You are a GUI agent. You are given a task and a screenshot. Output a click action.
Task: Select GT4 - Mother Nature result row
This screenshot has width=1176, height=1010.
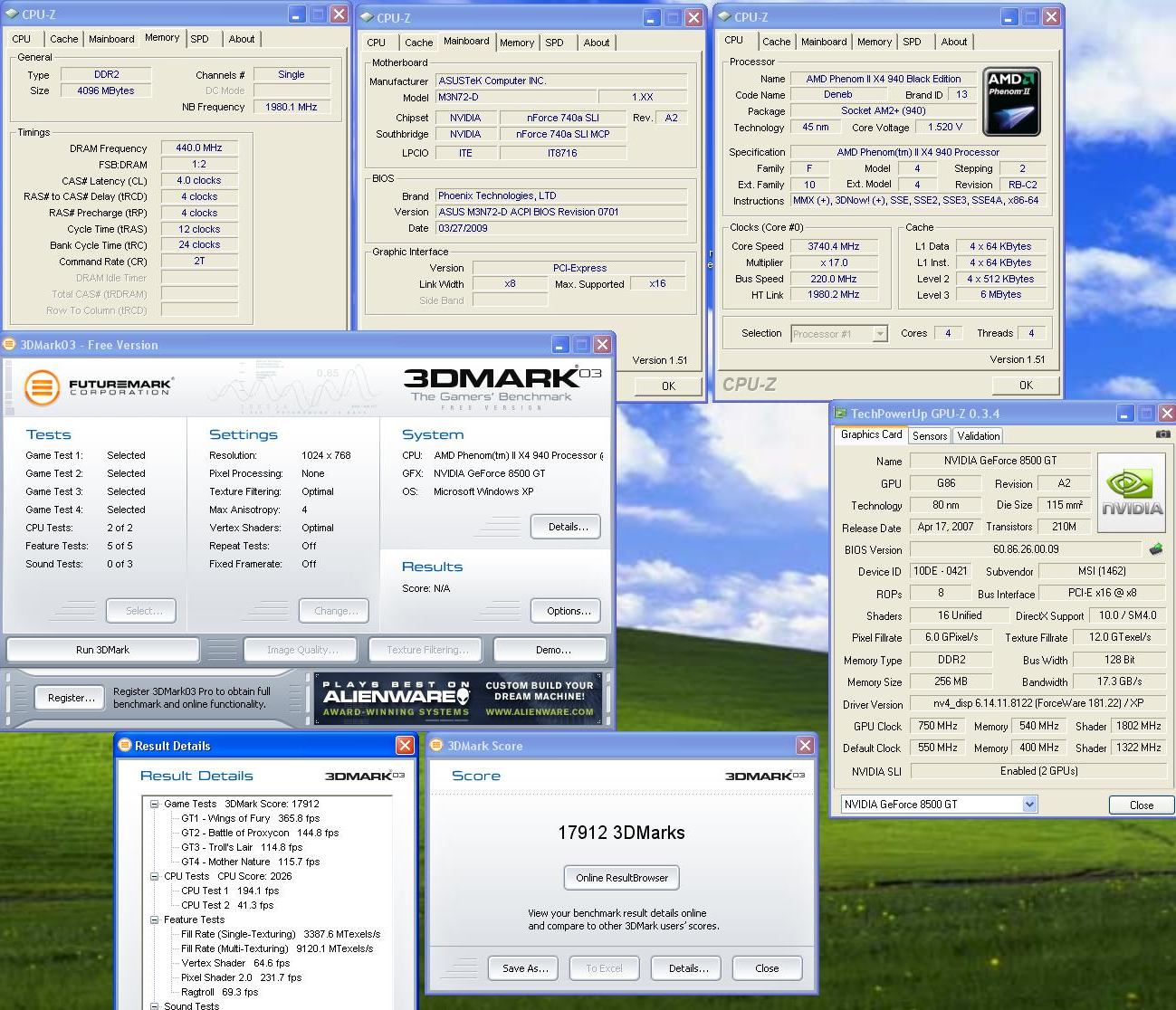[250, 862]
